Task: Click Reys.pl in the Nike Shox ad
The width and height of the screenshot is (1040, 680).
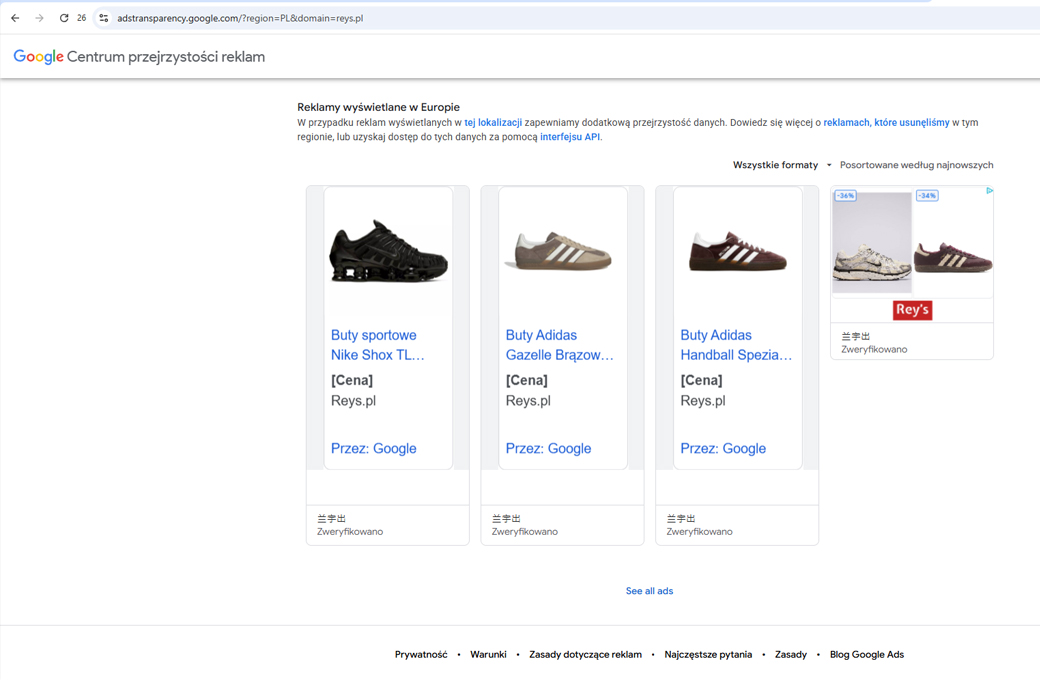Action: coord(354,401)
